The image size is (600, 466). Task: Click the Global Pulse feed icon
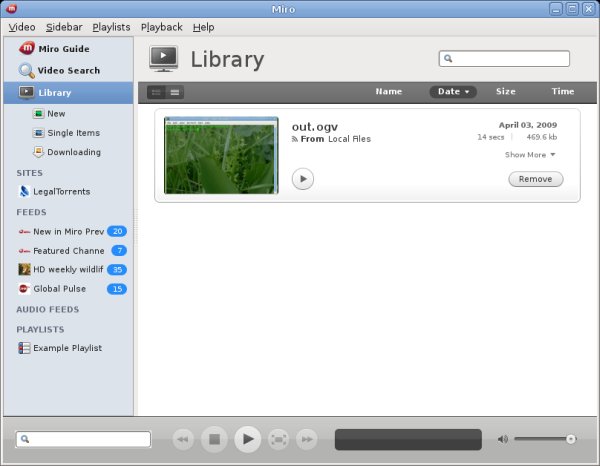(x=24, y=288)
